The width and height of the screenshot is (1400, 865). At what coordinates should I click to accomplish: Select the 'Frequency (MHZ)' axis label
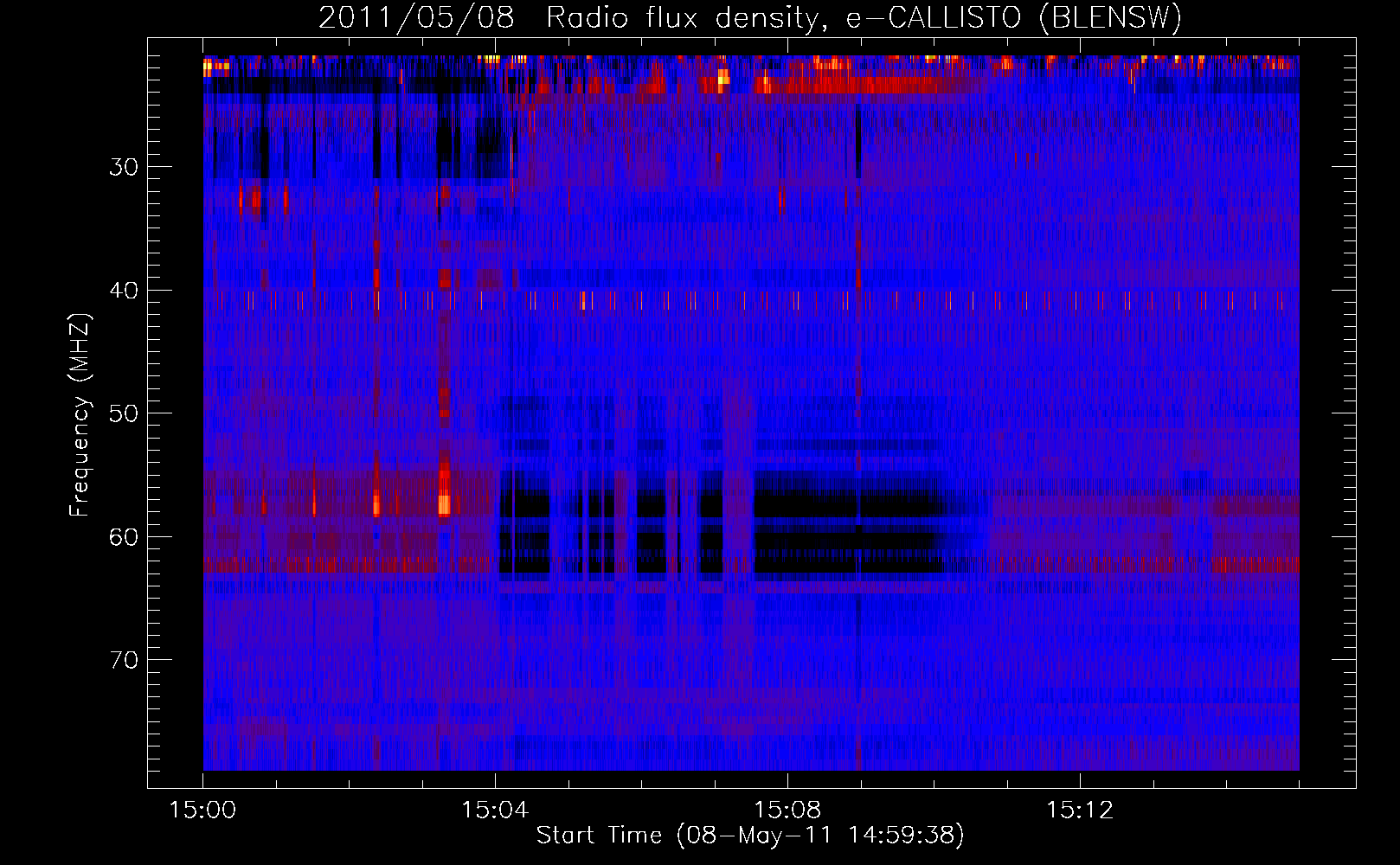point(80,415)
